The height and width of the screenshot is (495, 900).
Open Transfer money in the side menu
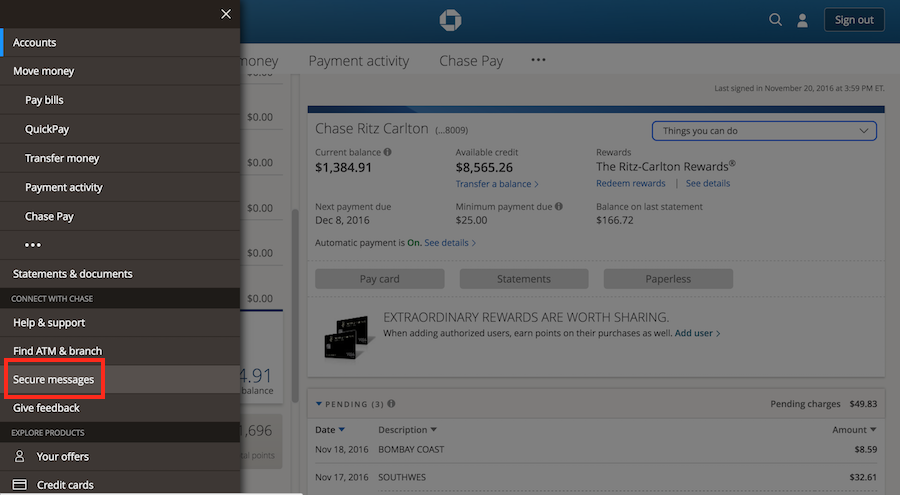(x=120, y=158)
